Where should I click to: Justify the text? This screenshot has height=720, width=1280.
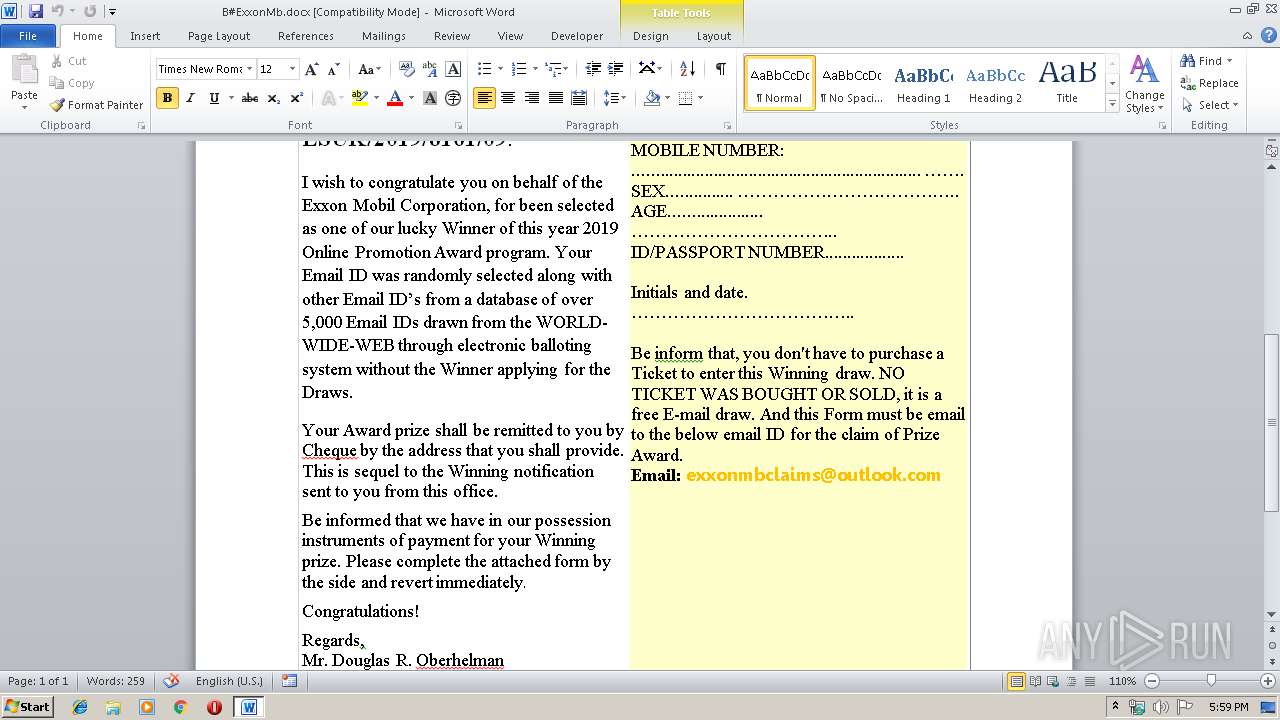point(554,98)
